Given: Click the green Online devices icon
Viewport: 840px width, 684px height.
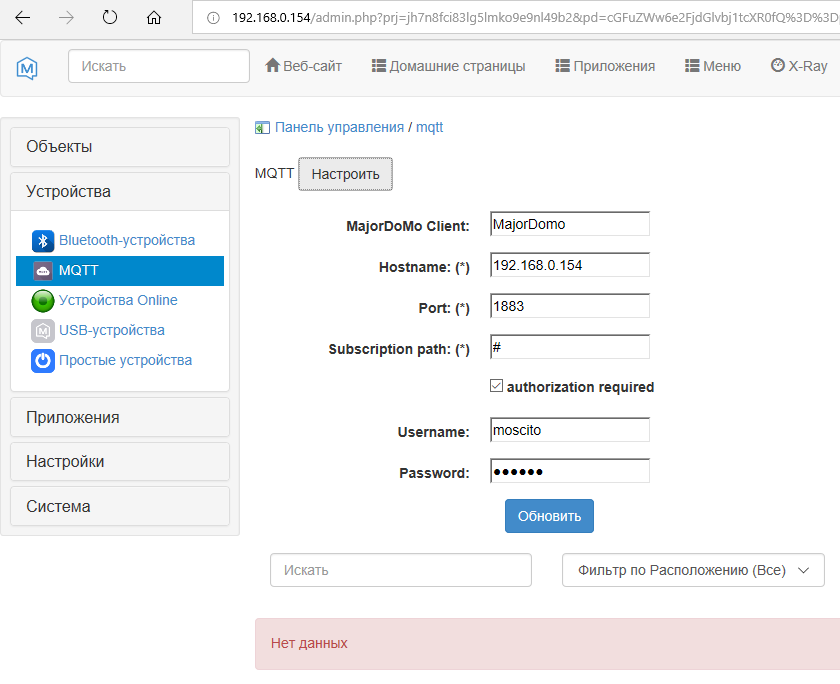Looking at the screenshot, I should pos(42,301).
